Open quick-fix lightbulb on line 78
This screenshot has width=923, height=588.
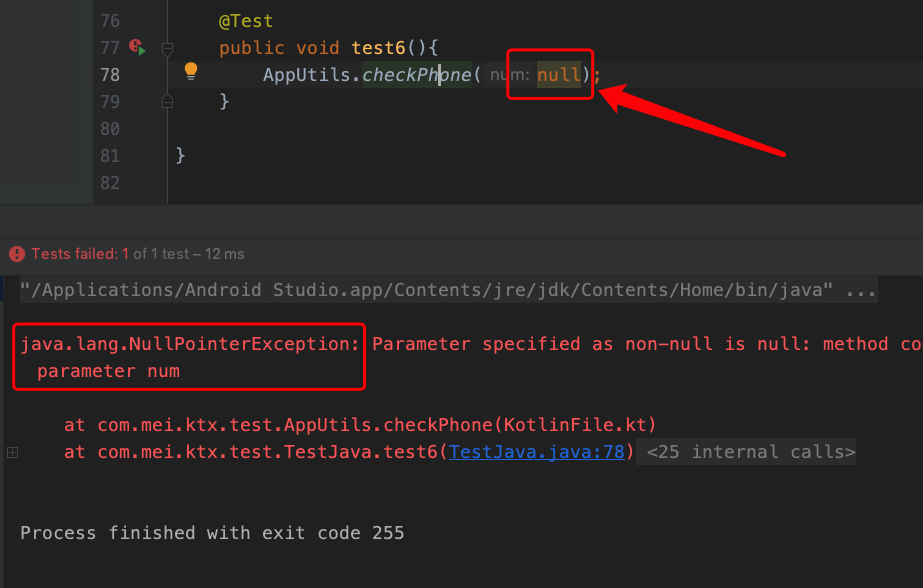[x=191, y=73]
